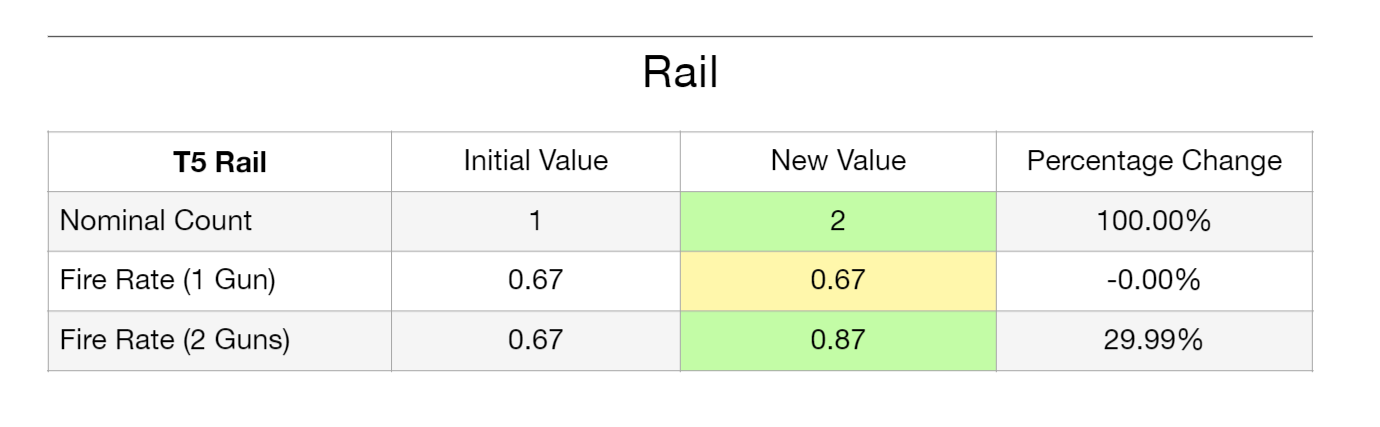Click the "Rail" title text
The image size is (1380, 427).
(680, 73)
